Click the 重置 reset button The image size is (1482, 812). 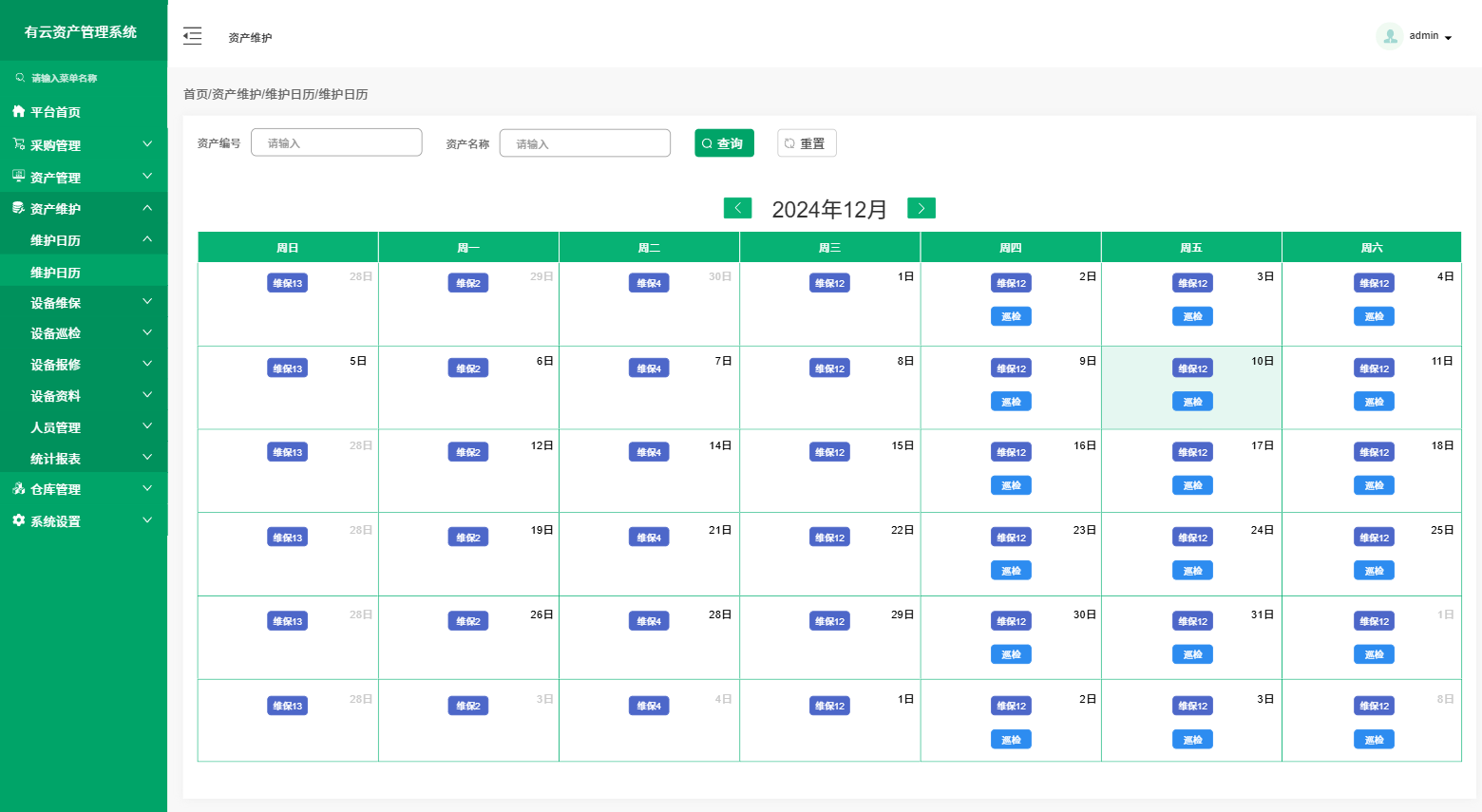coord(806,143)
